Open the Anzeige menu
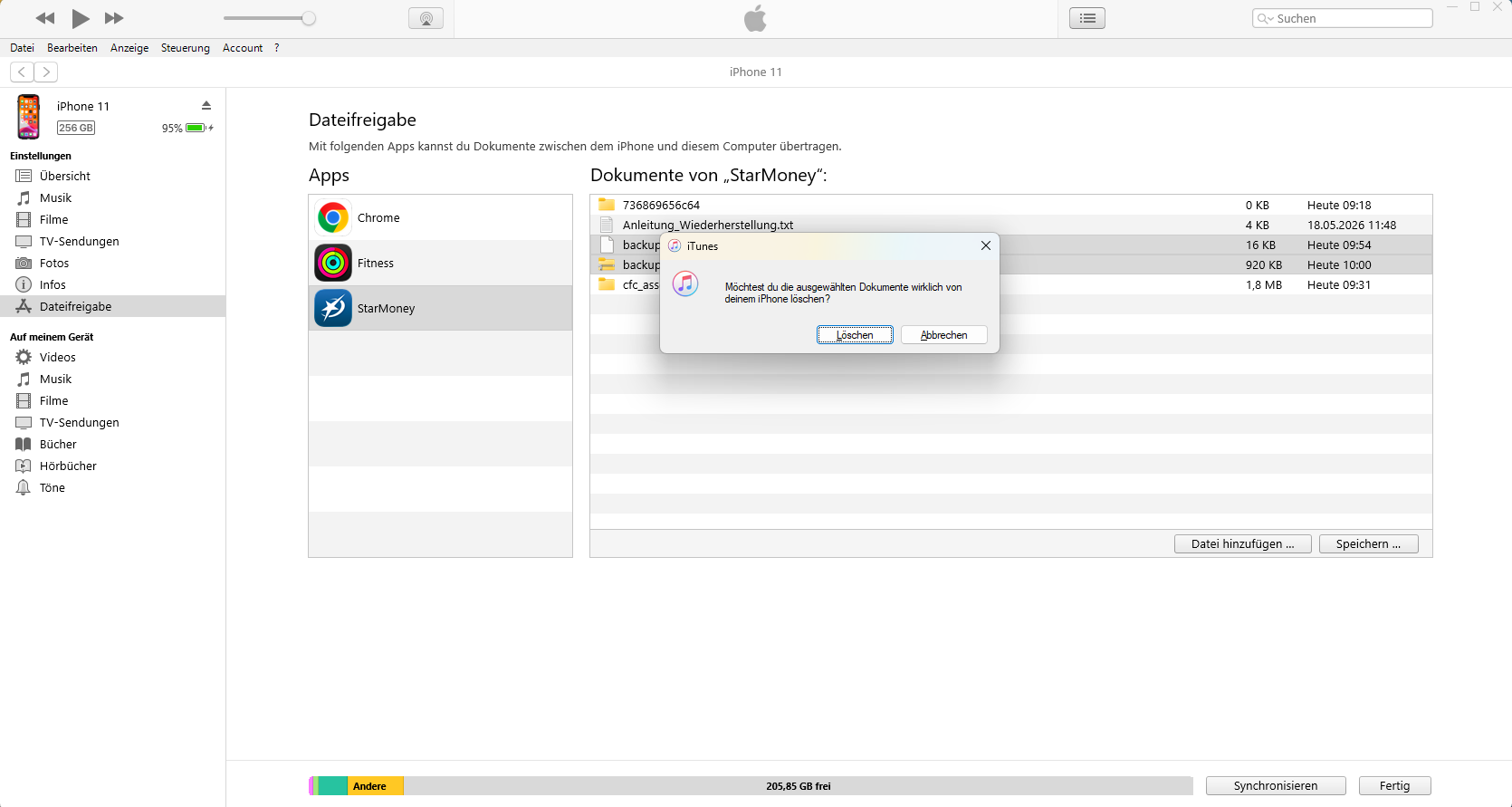Viewport: 1512px width, 807px height. point(129,48)
